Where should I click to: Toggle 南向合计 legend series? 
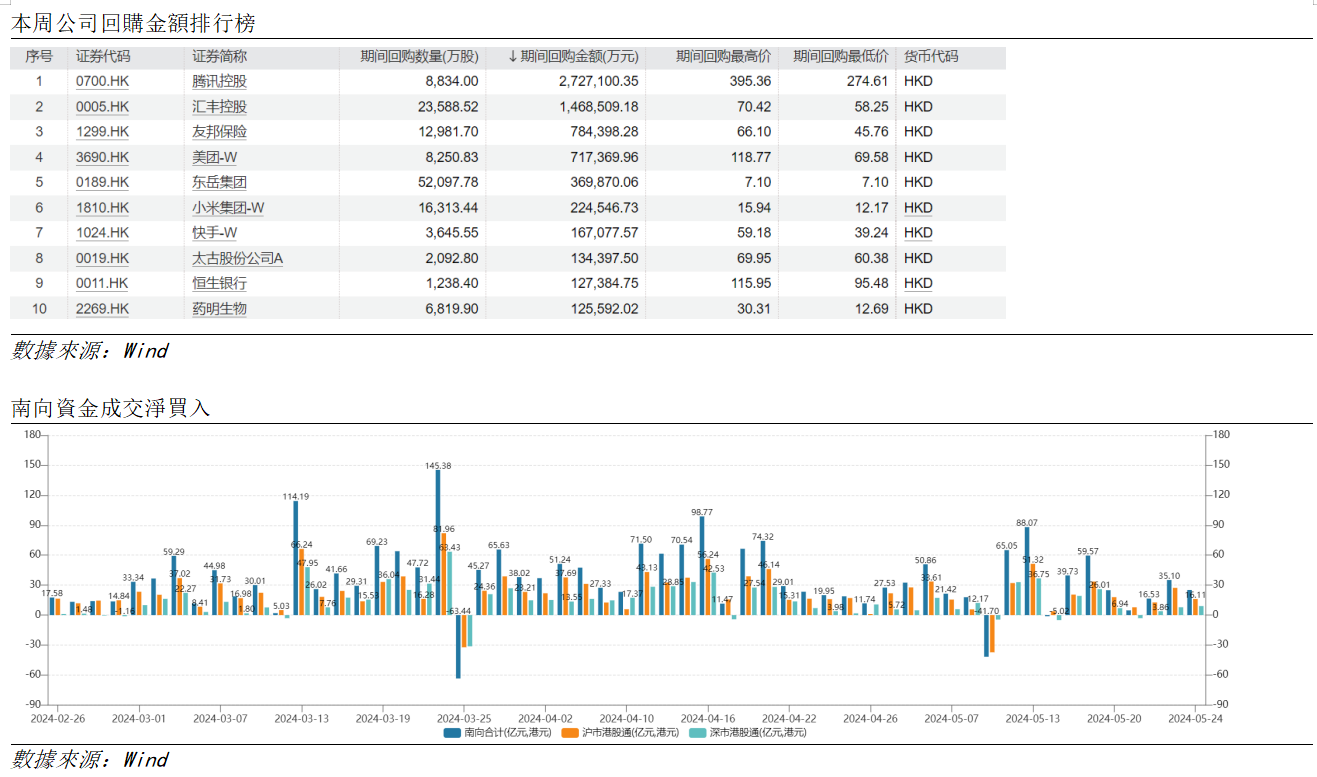pos(497,732)
